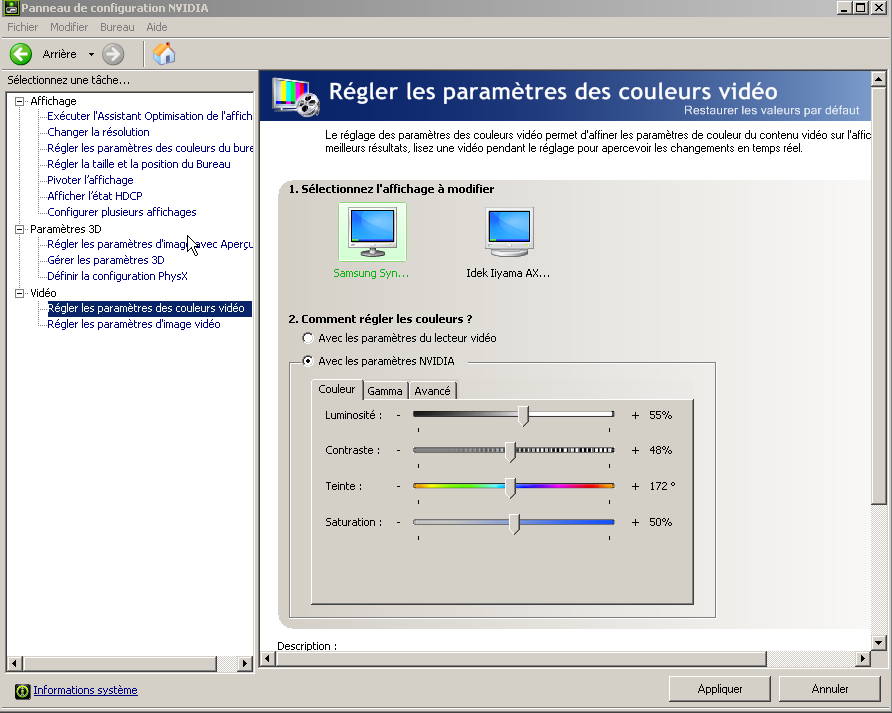Open the Aide menu
892x713 pixels.
tap(156, 27)
